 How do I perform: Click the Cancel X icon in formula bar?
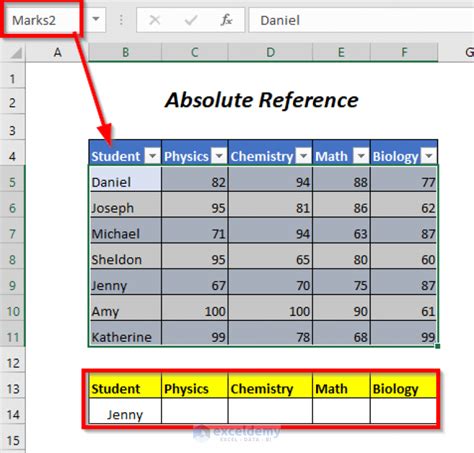(155, 20)
